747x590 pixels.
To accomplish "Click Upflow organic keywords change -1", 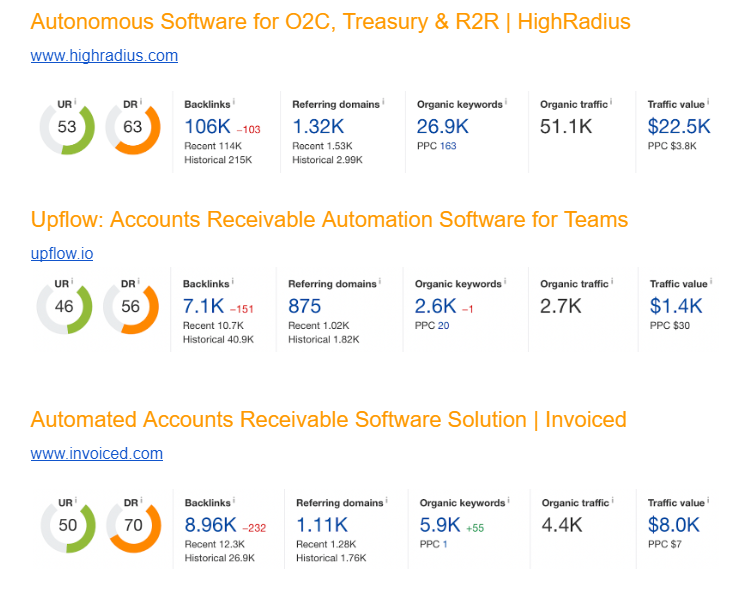I will point(468,309).
